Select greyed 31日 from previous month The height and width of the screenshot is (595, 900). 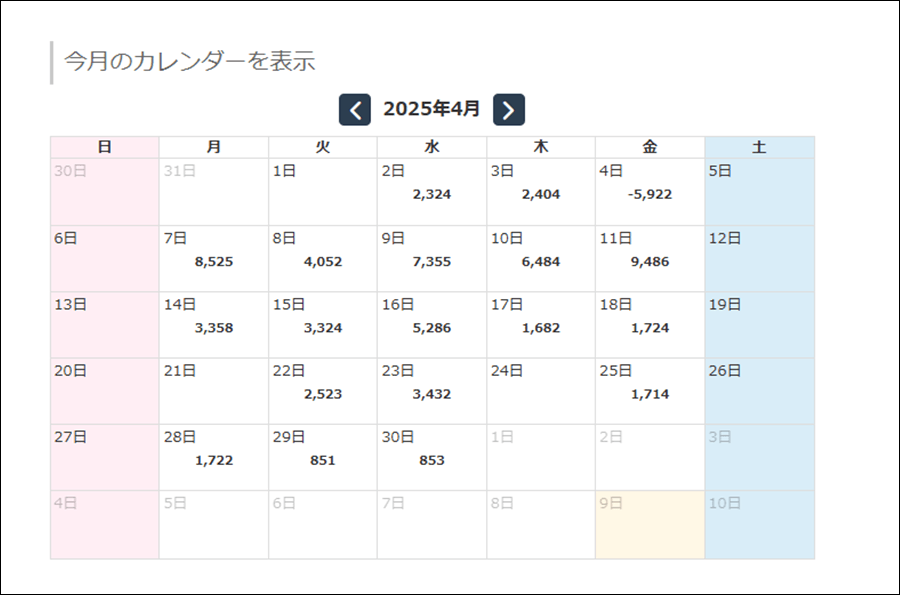pyautogui.click(x=214, y=192)
